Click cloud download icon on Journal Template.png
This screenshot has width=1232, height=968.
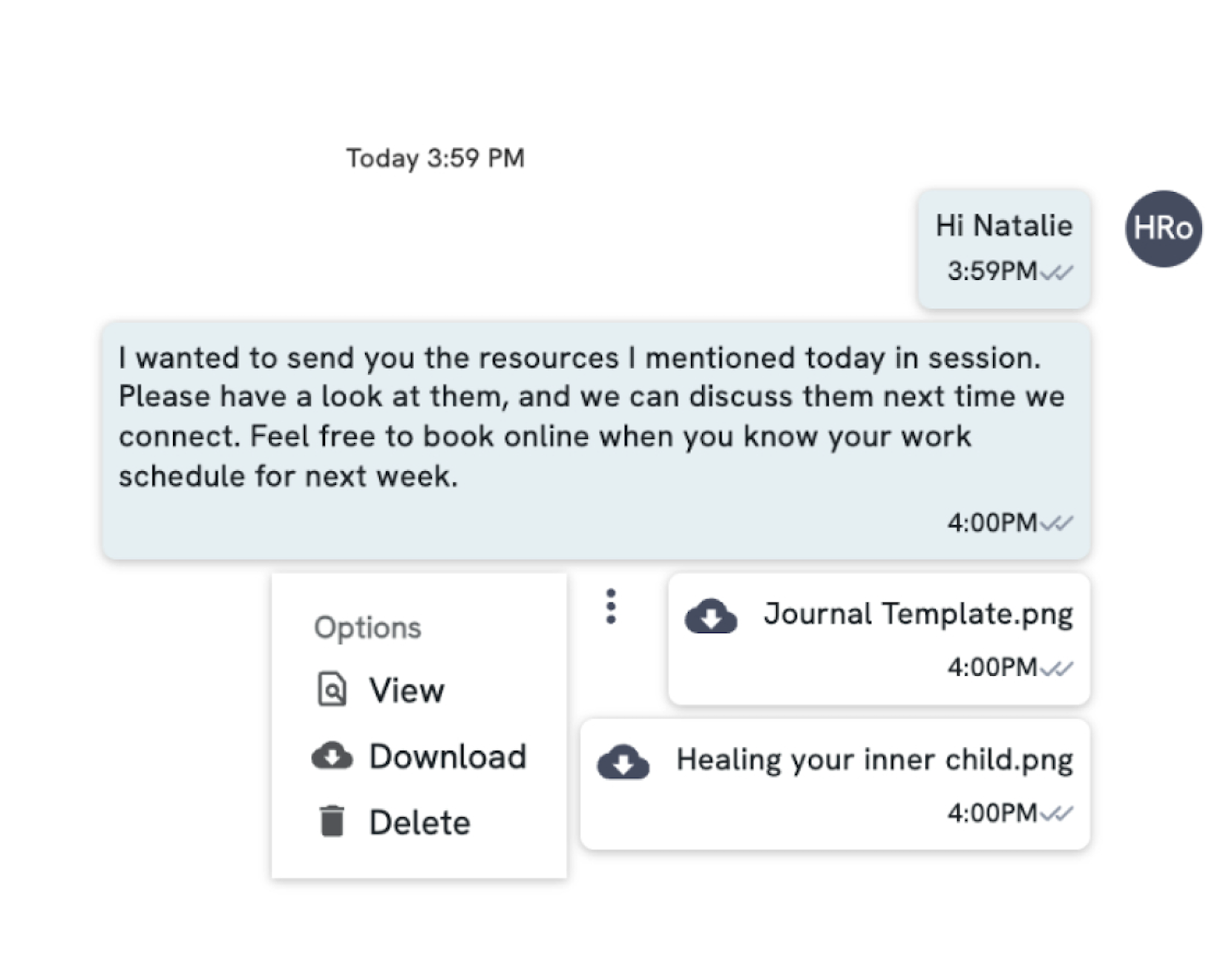(x=710, y=616)
